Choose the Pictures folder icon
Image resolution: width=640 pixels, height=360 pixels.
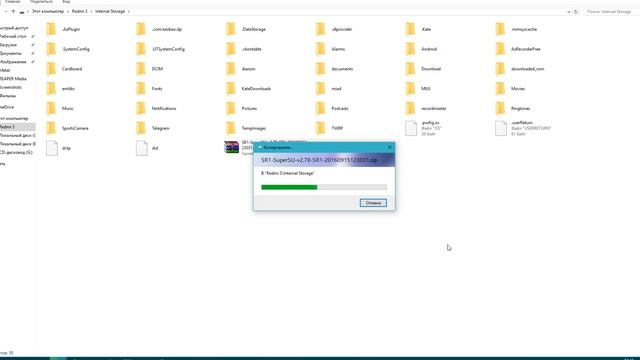tap(231, 108)
